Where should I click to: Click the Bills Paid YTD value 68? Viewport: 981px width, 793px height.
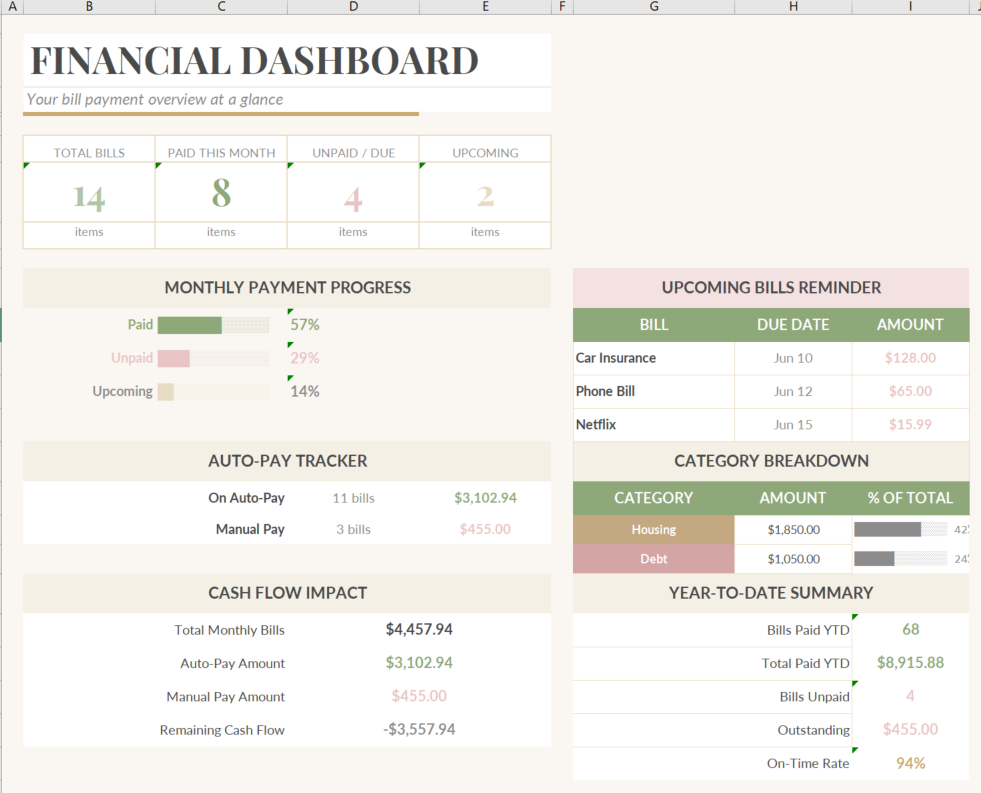(x=910, y=629)
